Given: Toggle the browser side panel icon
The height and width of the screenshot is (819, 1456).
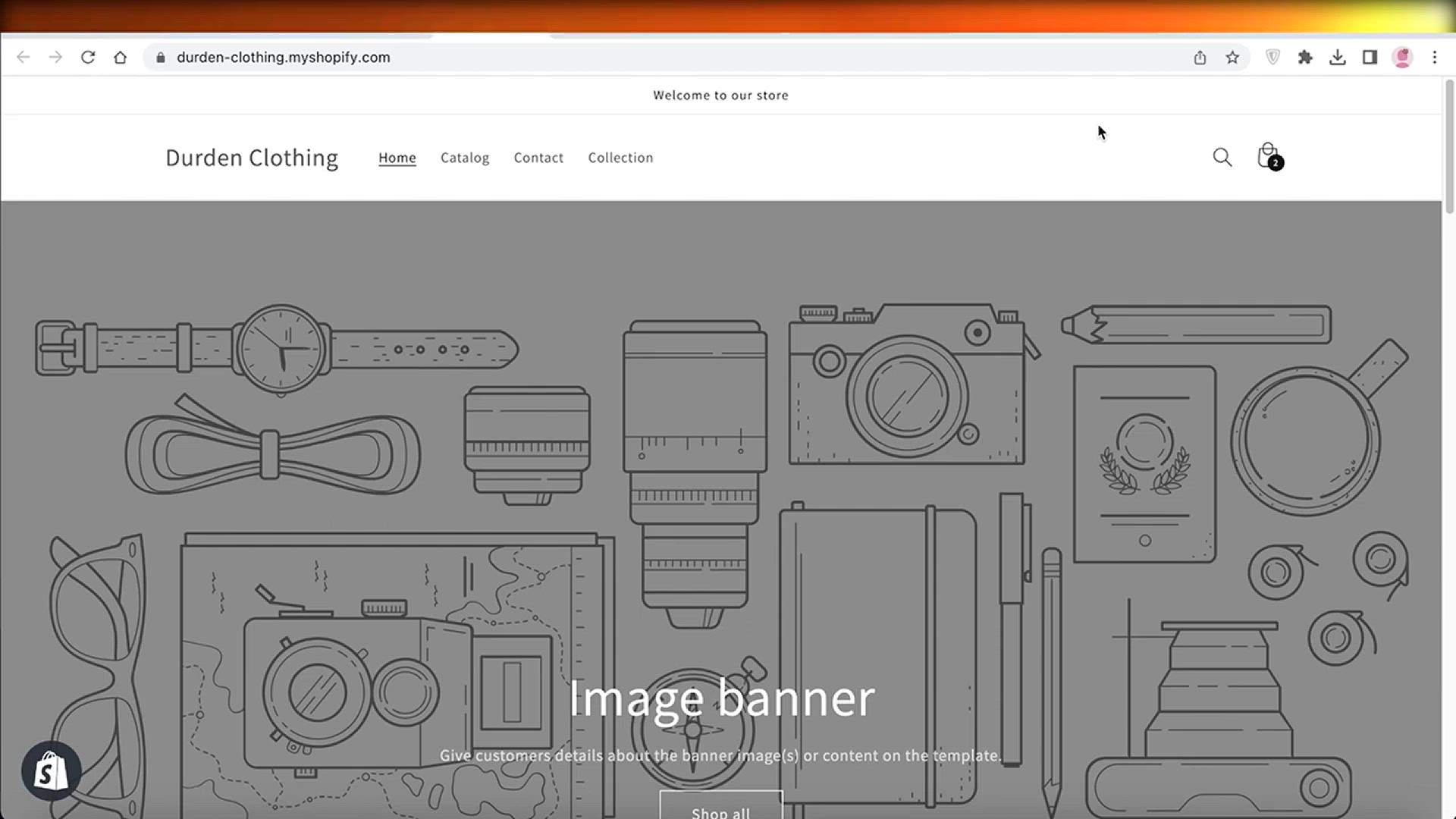Looking at the screenshot, I should point(1370,58).
